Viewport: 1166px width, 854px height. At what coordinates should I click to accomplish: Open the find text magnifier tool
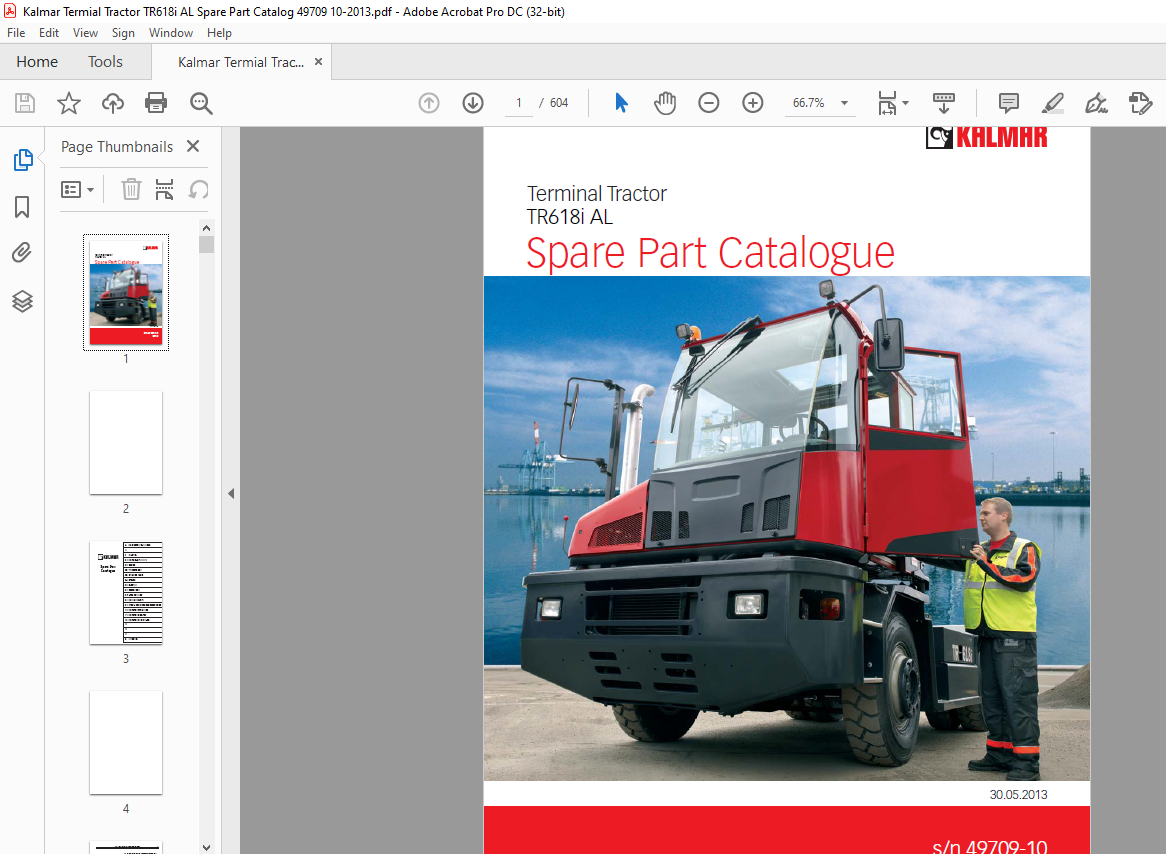click(201, 103)
